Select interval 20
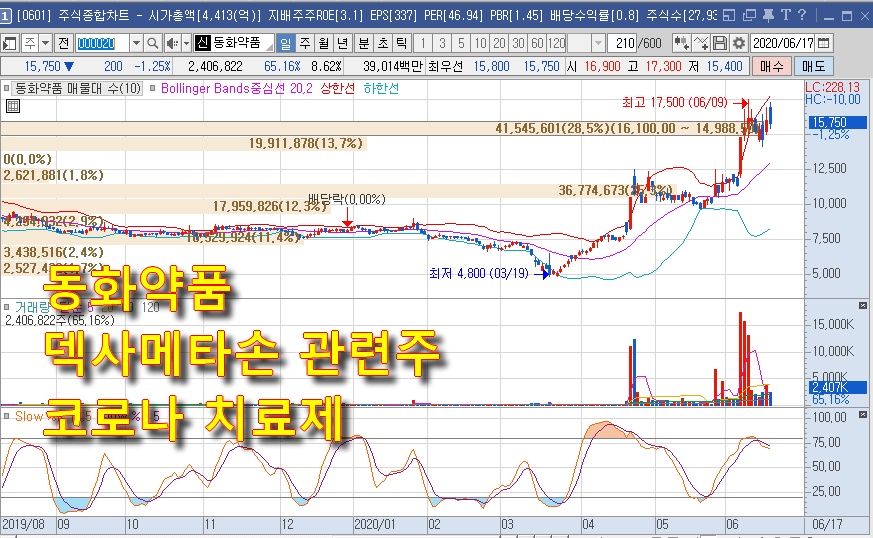The width and height of the screenshot is (873, 538). coord(499,43)
